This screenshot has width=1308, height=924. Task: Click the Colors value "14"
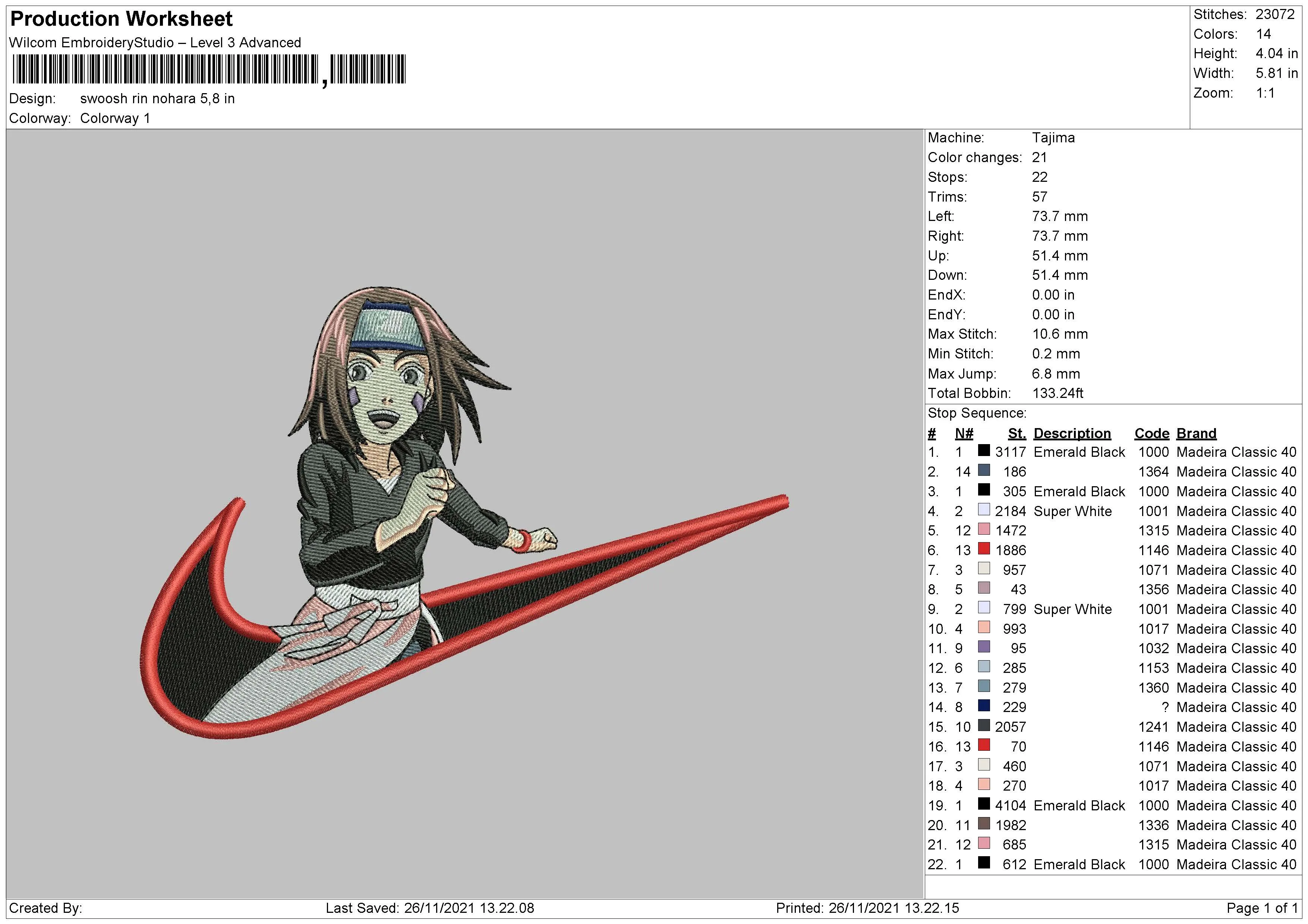(1263, 34)
